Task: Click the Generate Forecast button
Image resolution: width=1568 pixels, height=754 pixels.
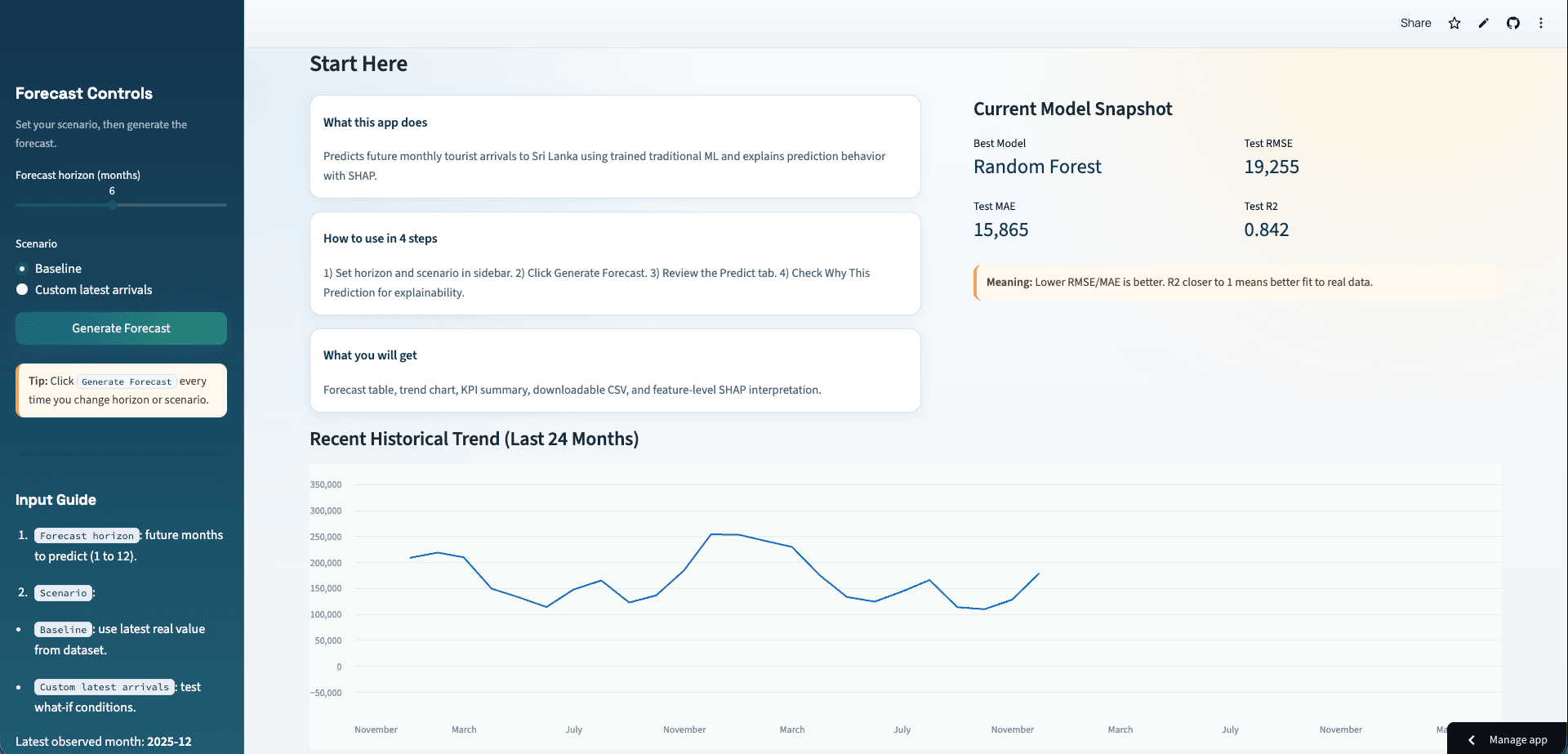Action: [121, 328]
